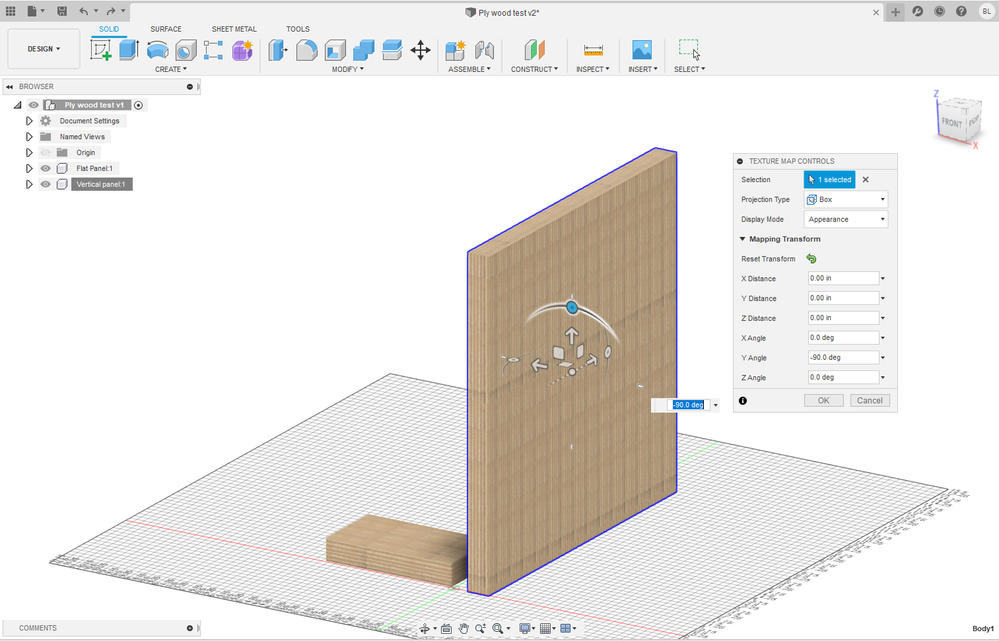Open the Data Panel grid icon
Screen dimensions: 999x641
[11, 11]
